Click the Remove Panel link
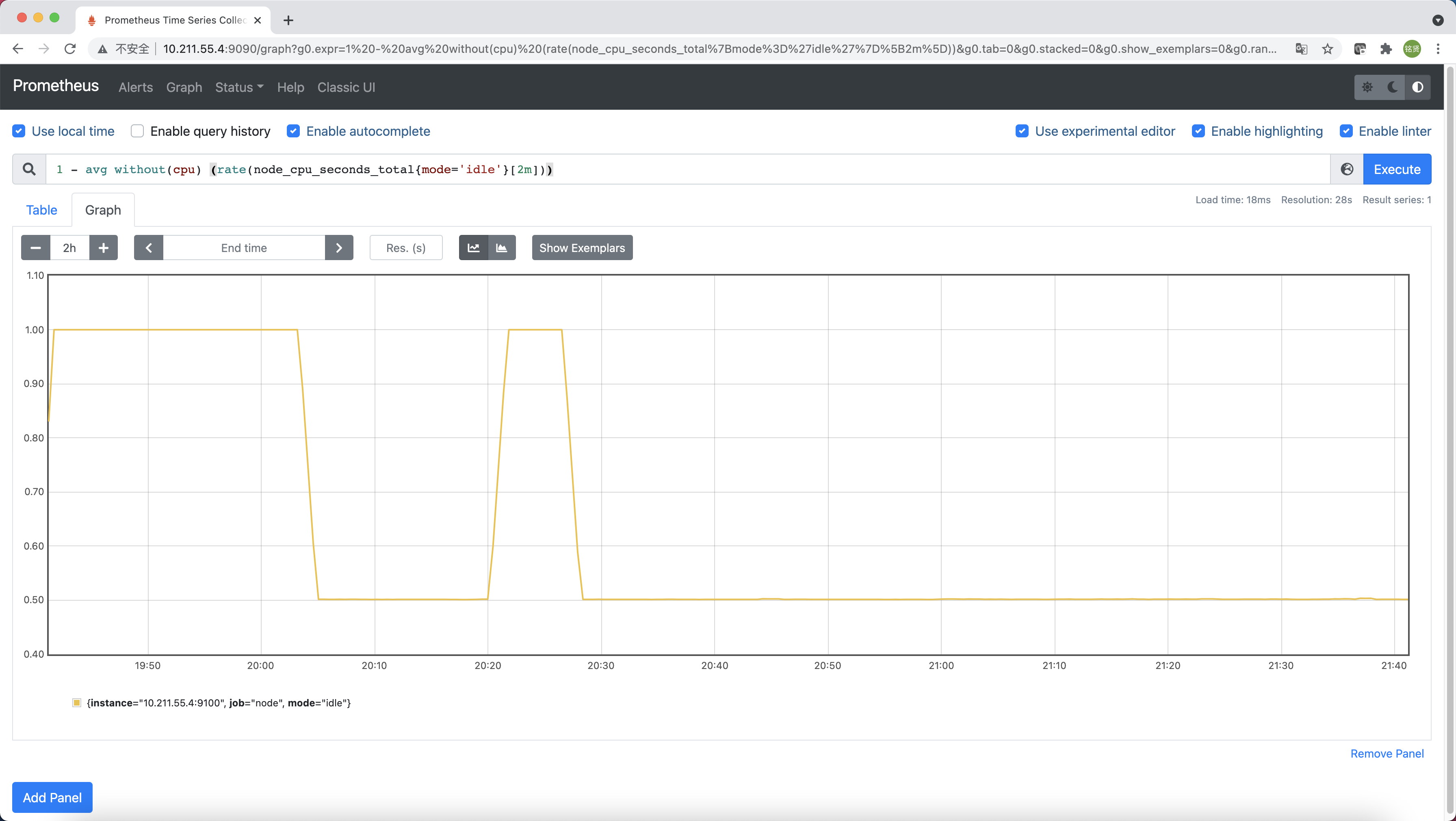 pyautogui.click(x=1387, y=753)
